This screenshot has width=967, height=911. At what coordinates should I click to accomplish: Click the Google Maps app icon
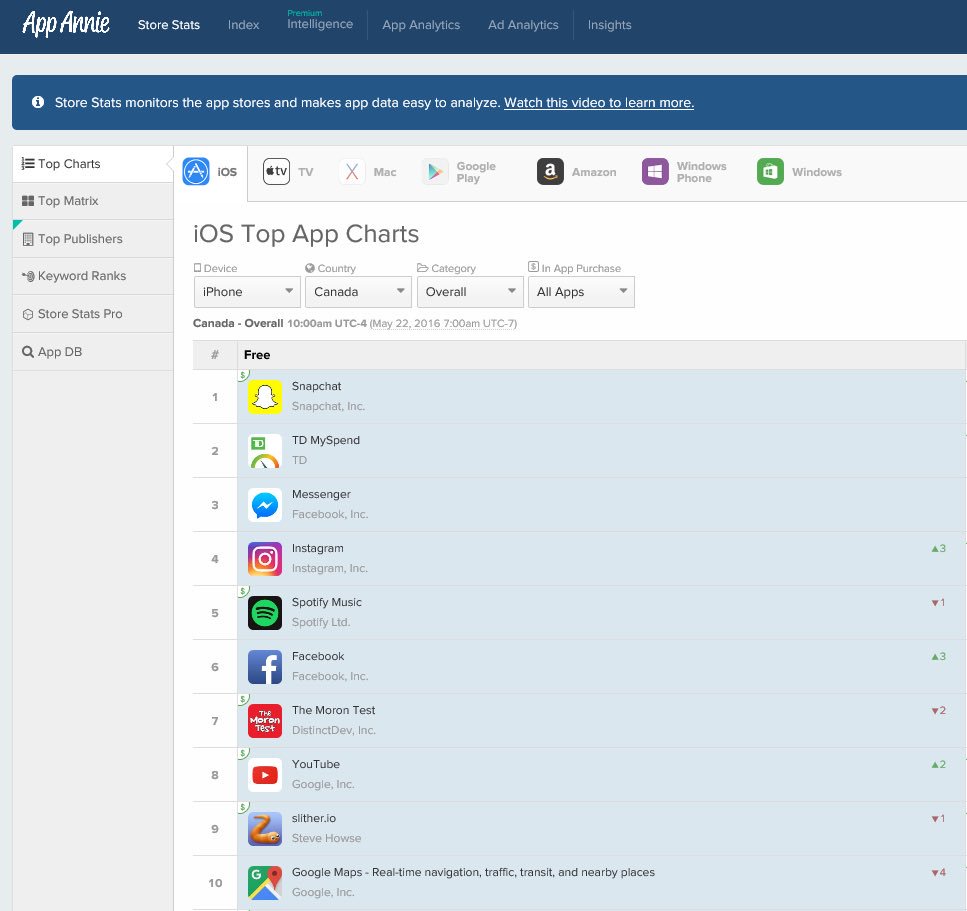pyautogui.click(x=265, y=883)
